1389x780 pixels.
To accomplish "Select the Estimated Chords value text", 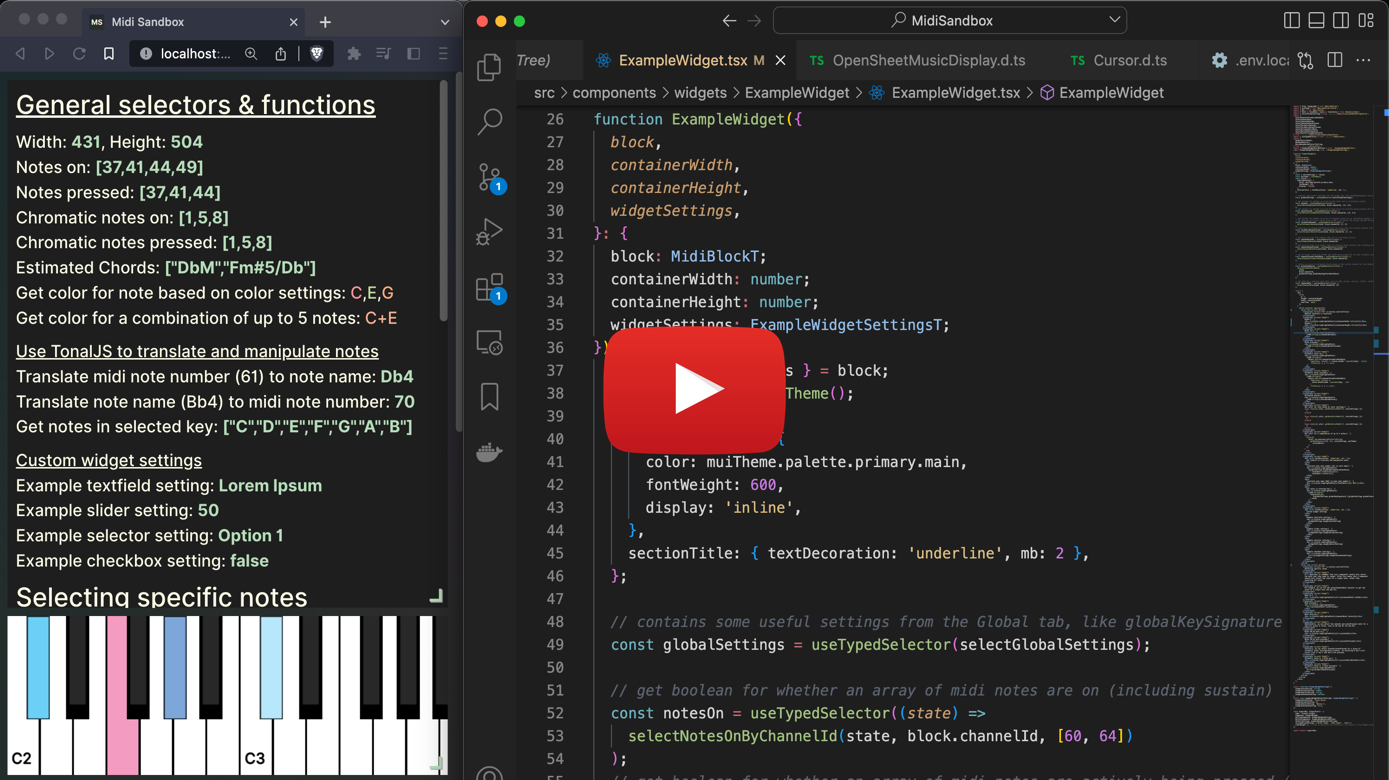I will 240,268.
